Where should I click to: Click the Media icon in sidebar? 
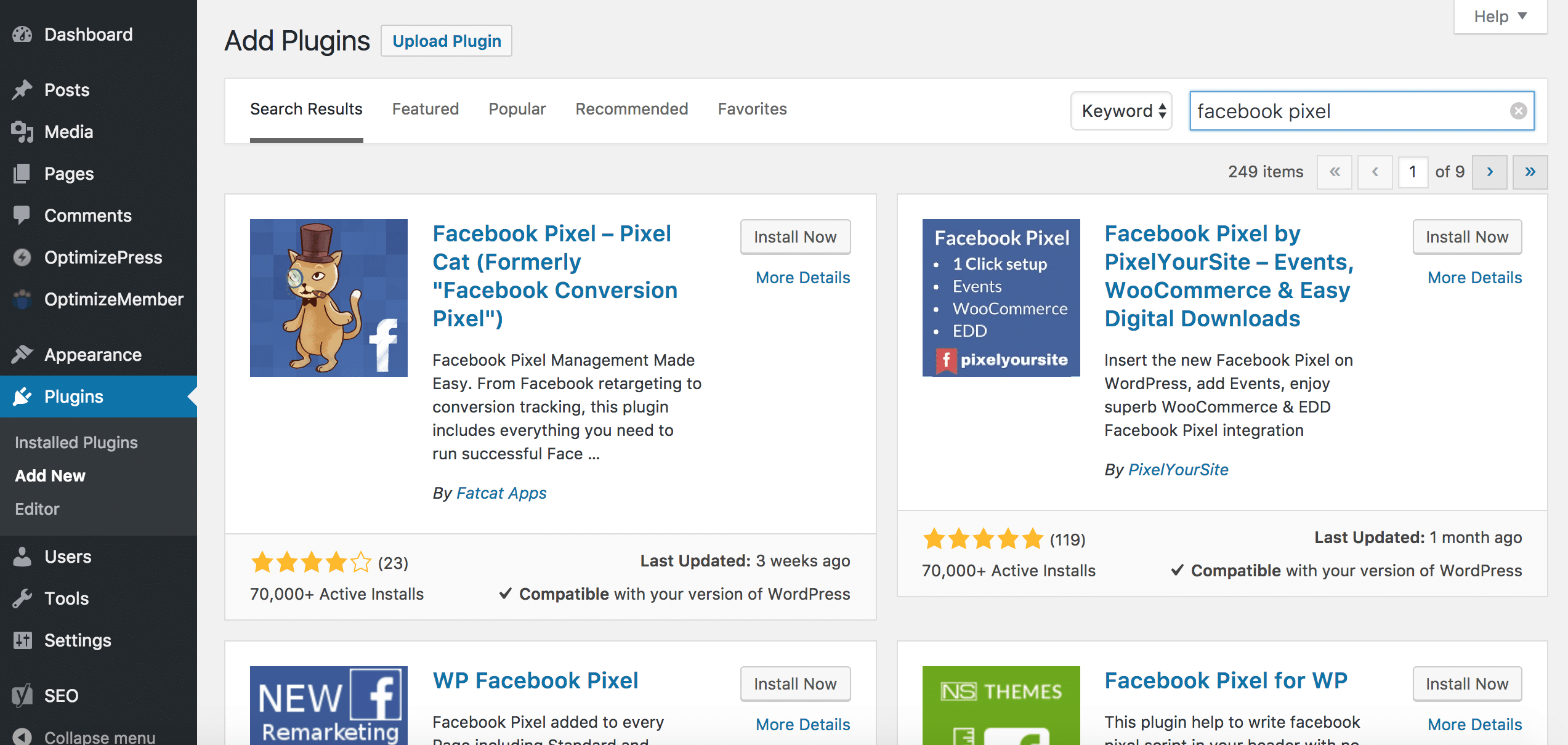[x=22, y=132]
